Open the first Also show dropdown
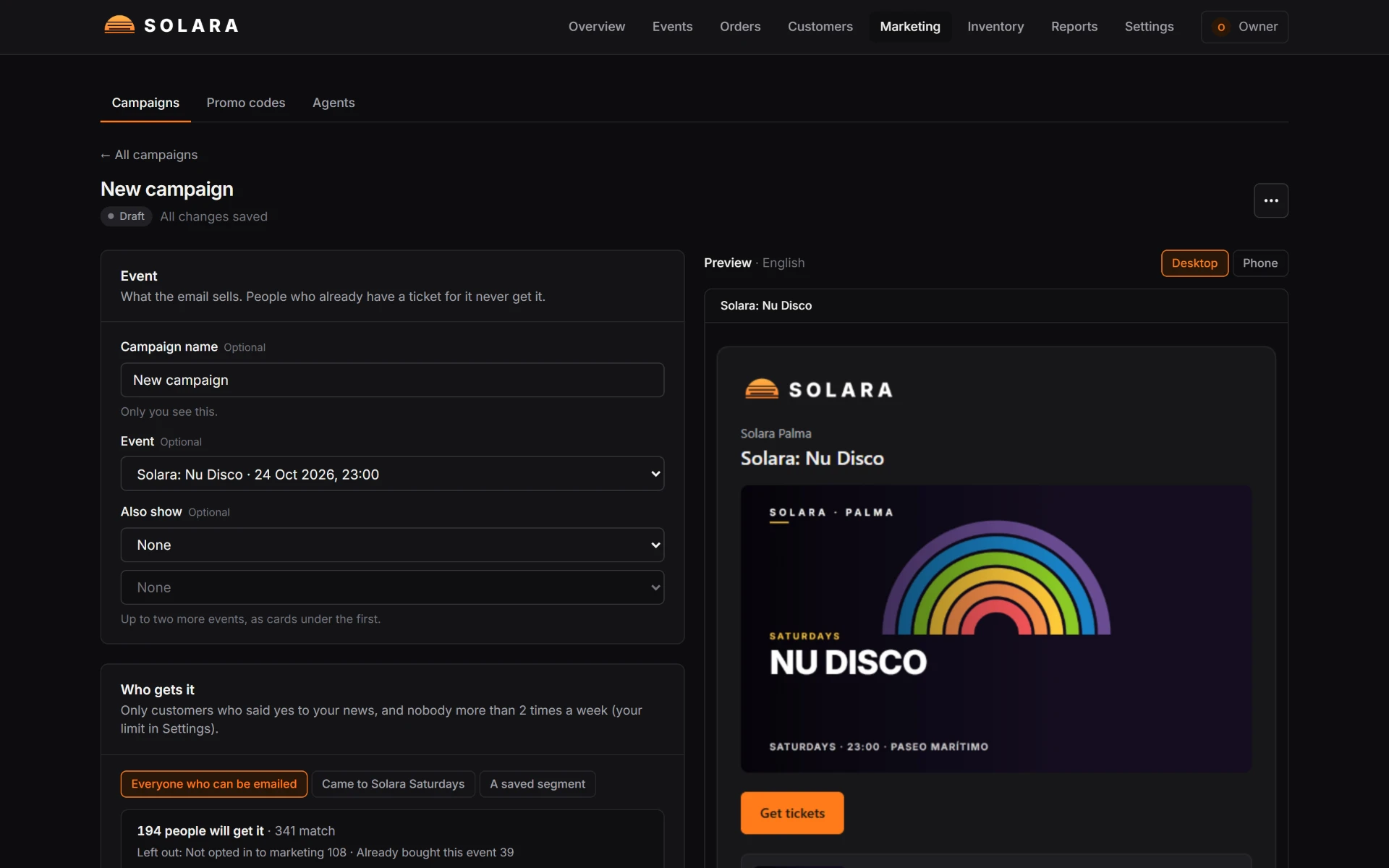The width and height of the screenshot is (1389, 868). point(392,545)
